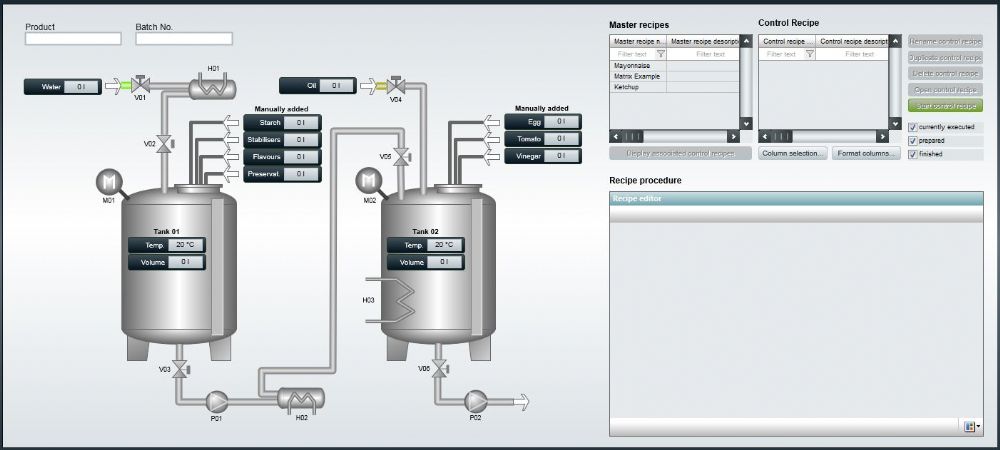Select the H03 heating coil on Tank 02
1000x450 pixels.
390,300
